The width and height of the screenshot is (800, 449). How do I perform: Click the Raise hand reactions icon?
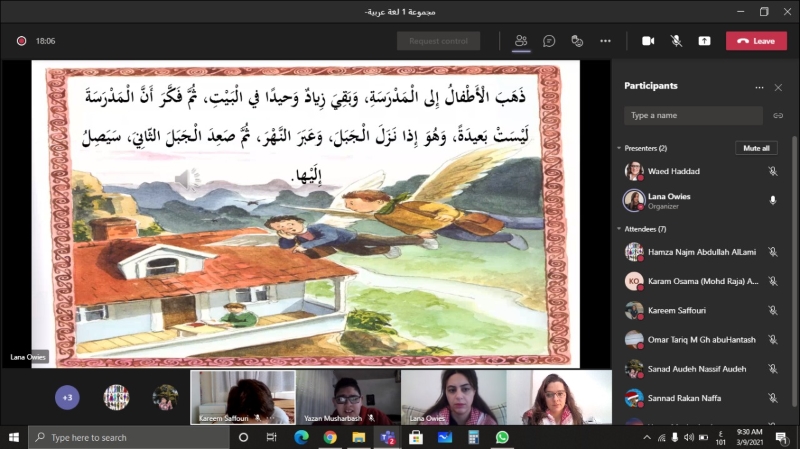577,41
